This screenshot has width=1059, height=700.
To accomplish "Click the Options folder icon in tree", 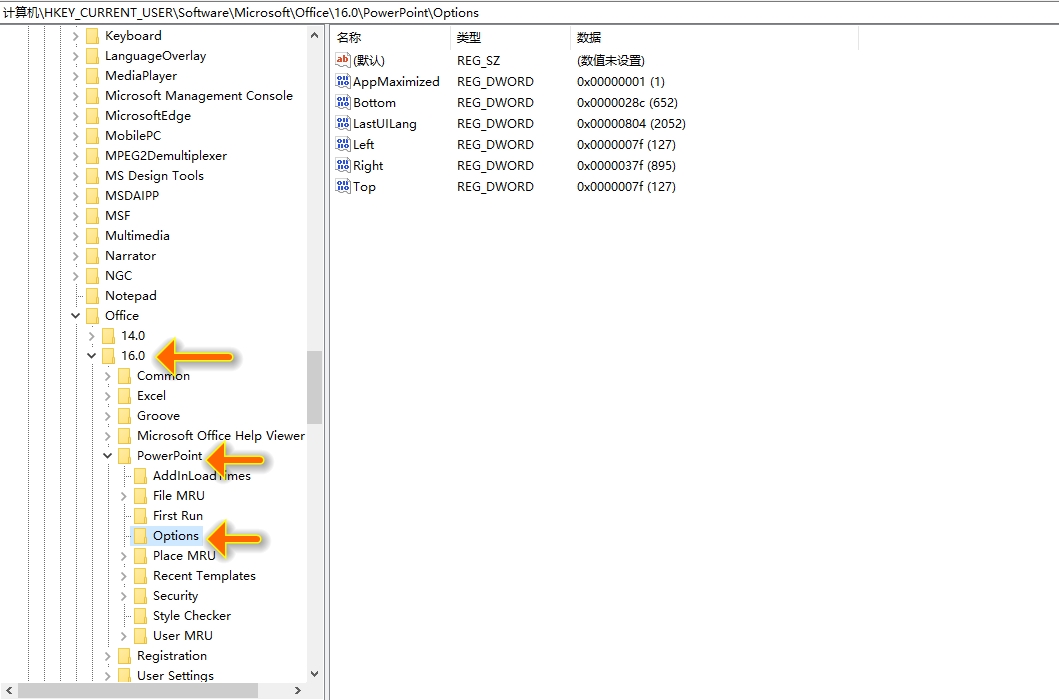I will click(x=140, y=535).
